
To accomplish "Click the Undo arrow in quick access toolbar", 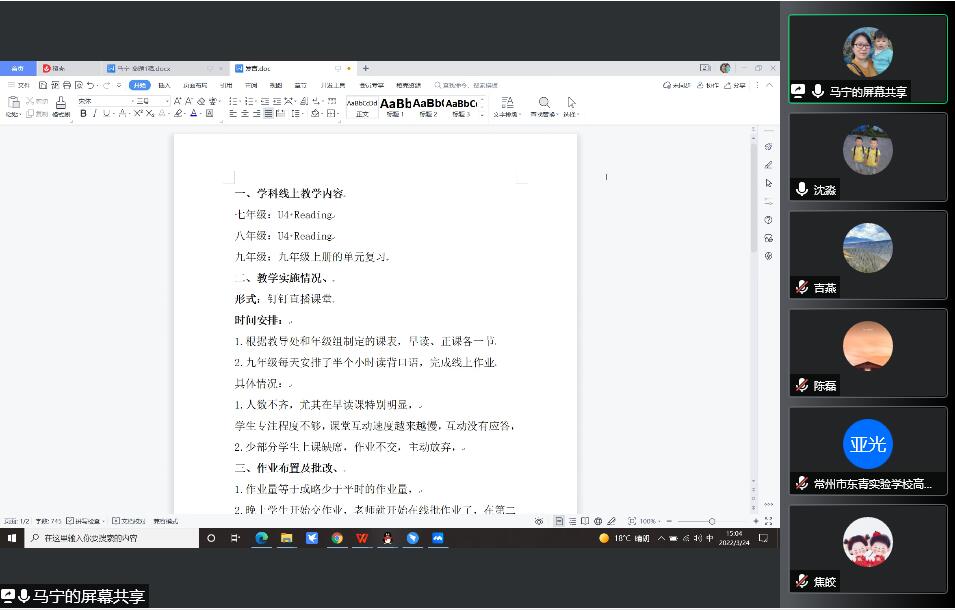I will (x=91, y=86).
